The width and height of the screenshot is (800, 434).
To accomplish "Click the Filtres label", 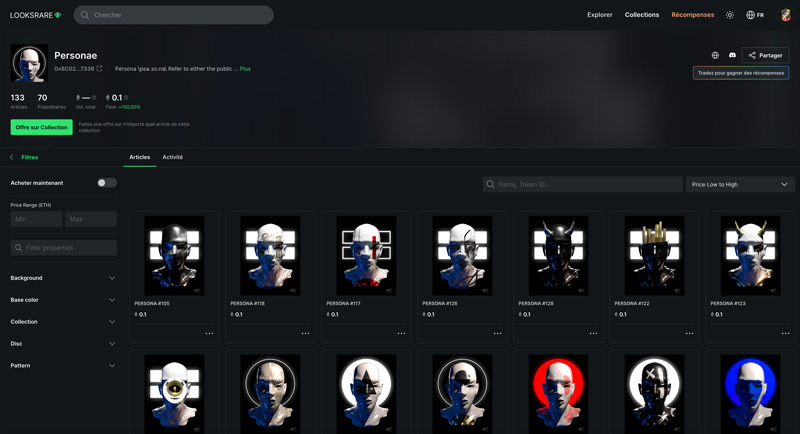I will click(30, 157).
